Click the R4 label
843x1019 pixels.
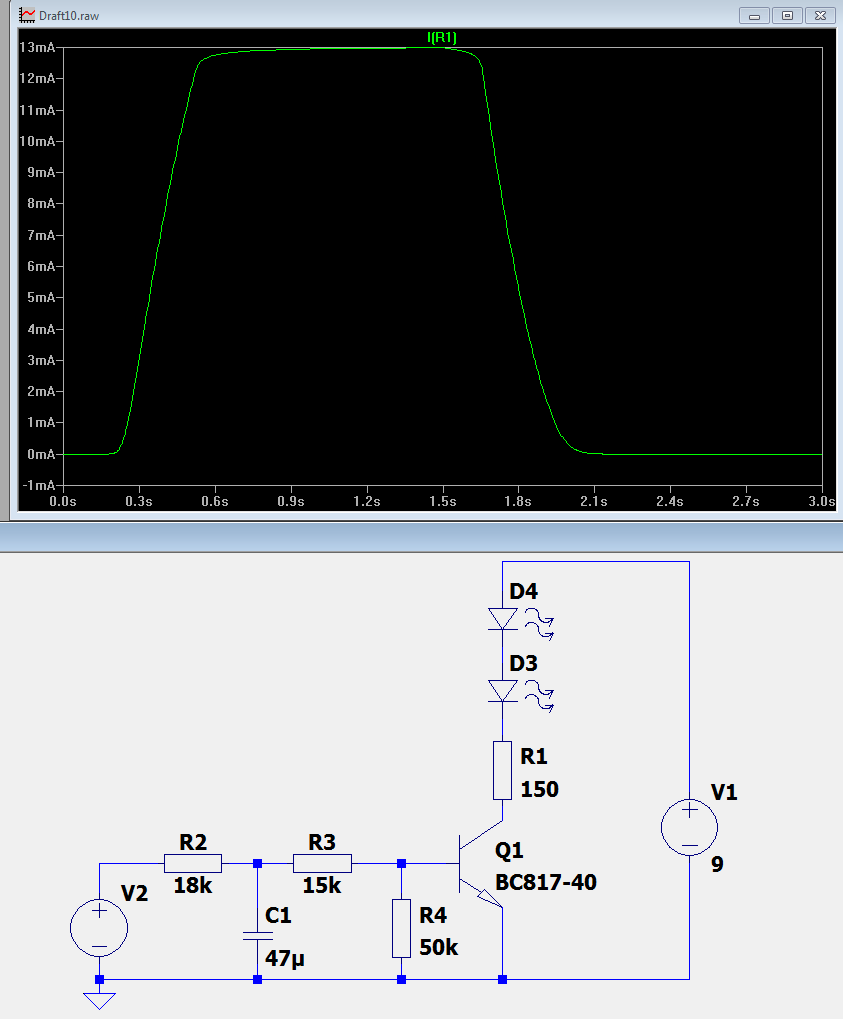click(x=433, y=915)
